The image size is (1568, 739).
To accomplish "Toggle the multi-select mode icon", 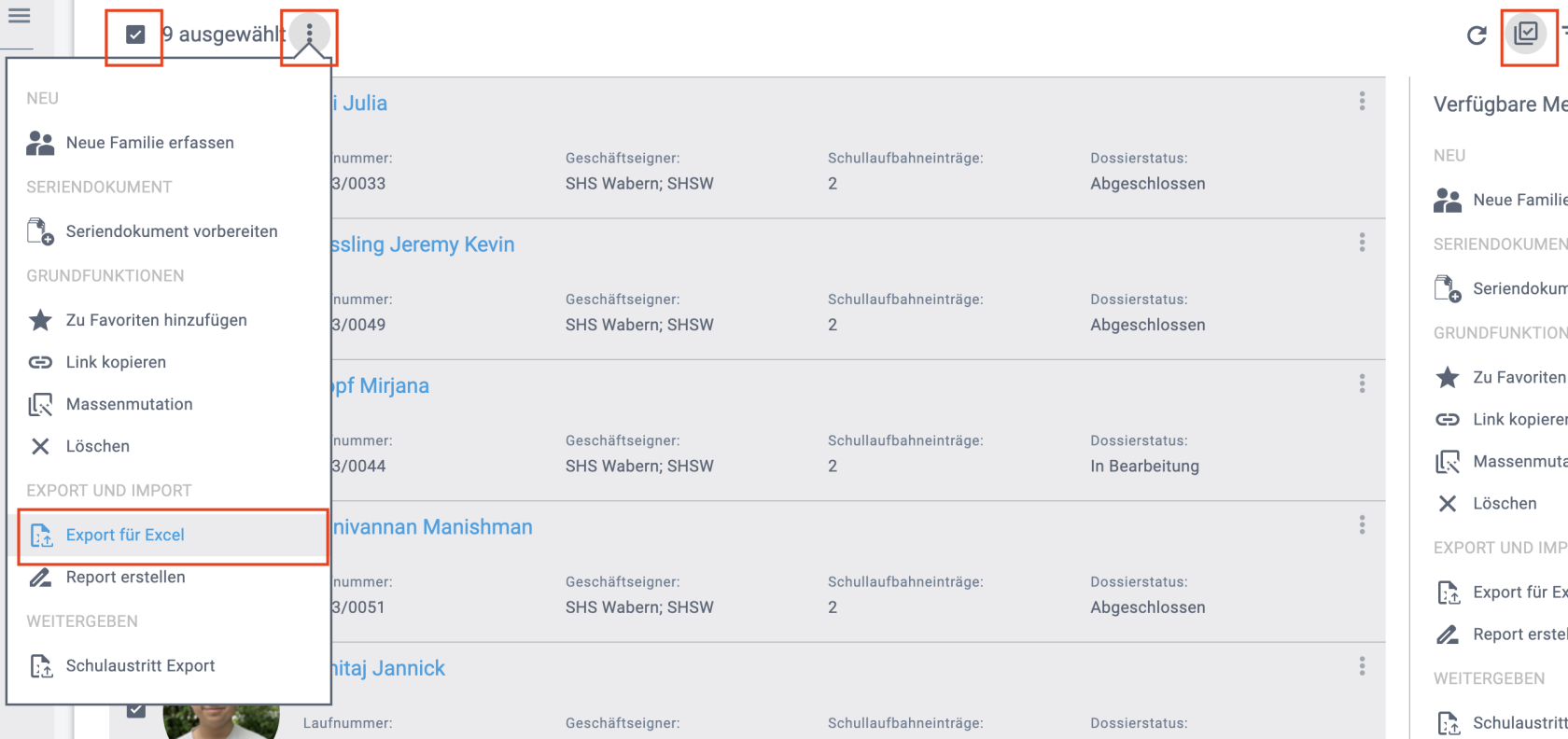I will (x=1526, y=35).
